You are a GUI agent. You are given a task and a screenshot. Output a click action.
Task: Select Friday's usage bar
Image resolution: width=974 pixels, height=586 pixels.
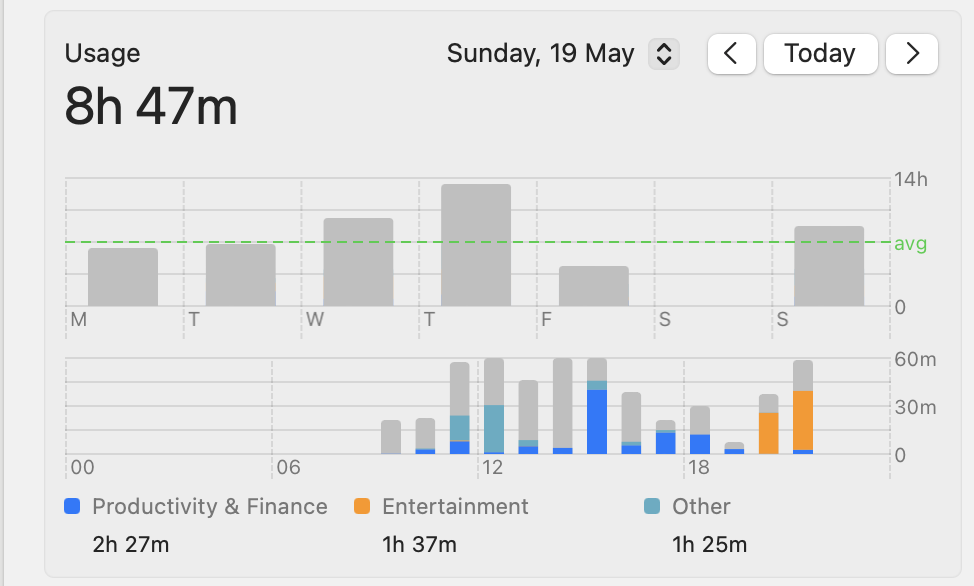click(x=594, y=286)
